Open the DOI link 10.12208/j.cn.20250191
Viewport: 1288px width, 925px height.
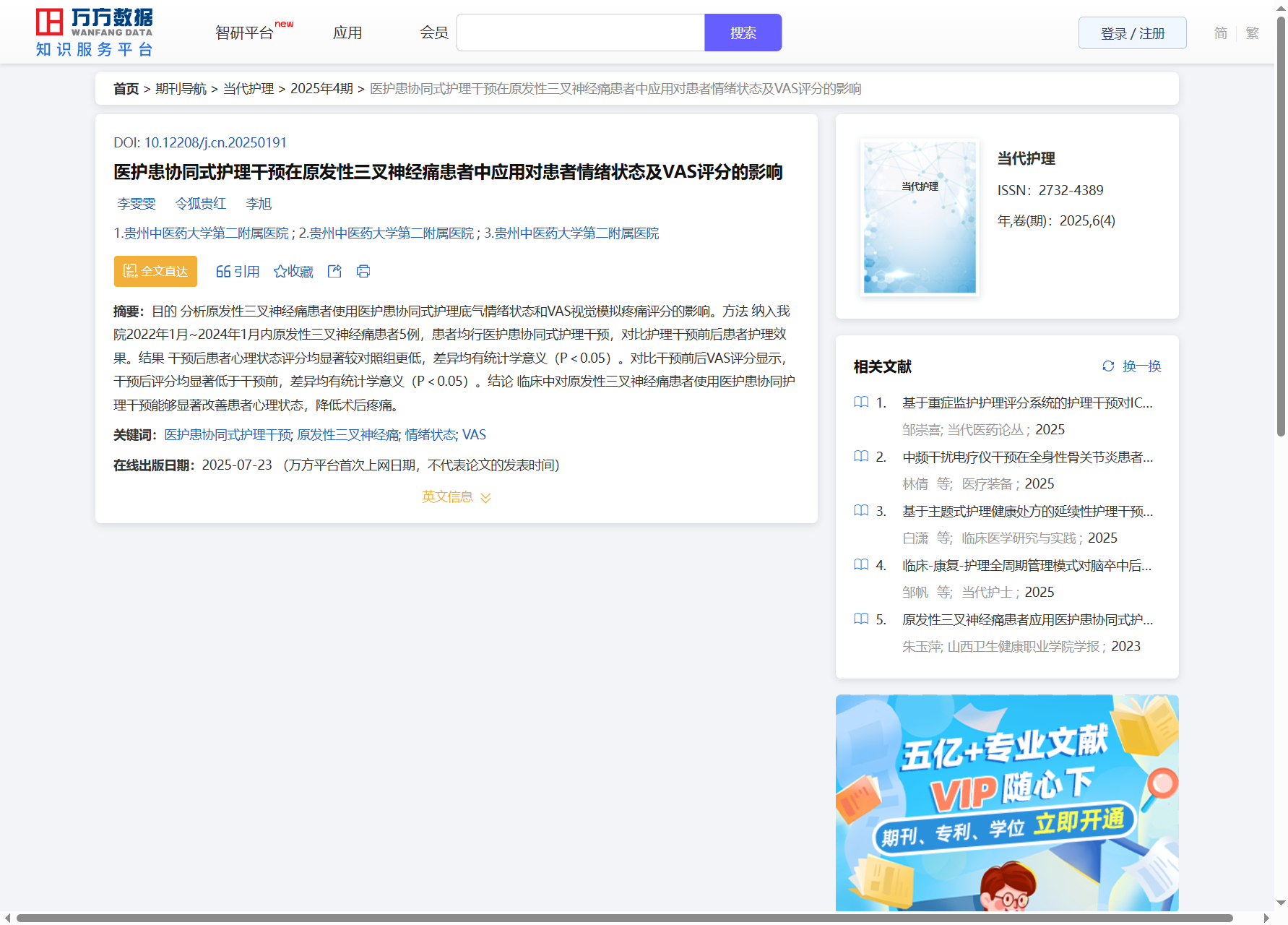[x=215, y=142]
